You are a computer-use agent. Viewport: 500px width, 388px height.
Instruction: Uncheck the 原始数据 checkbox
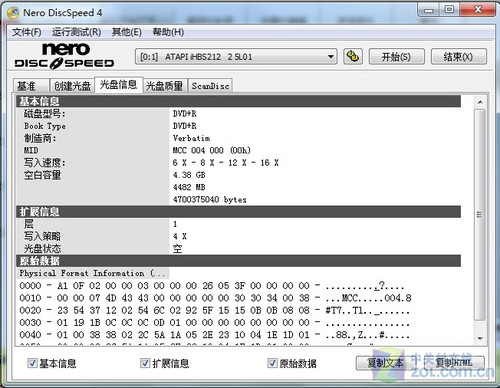pos(272,363)
